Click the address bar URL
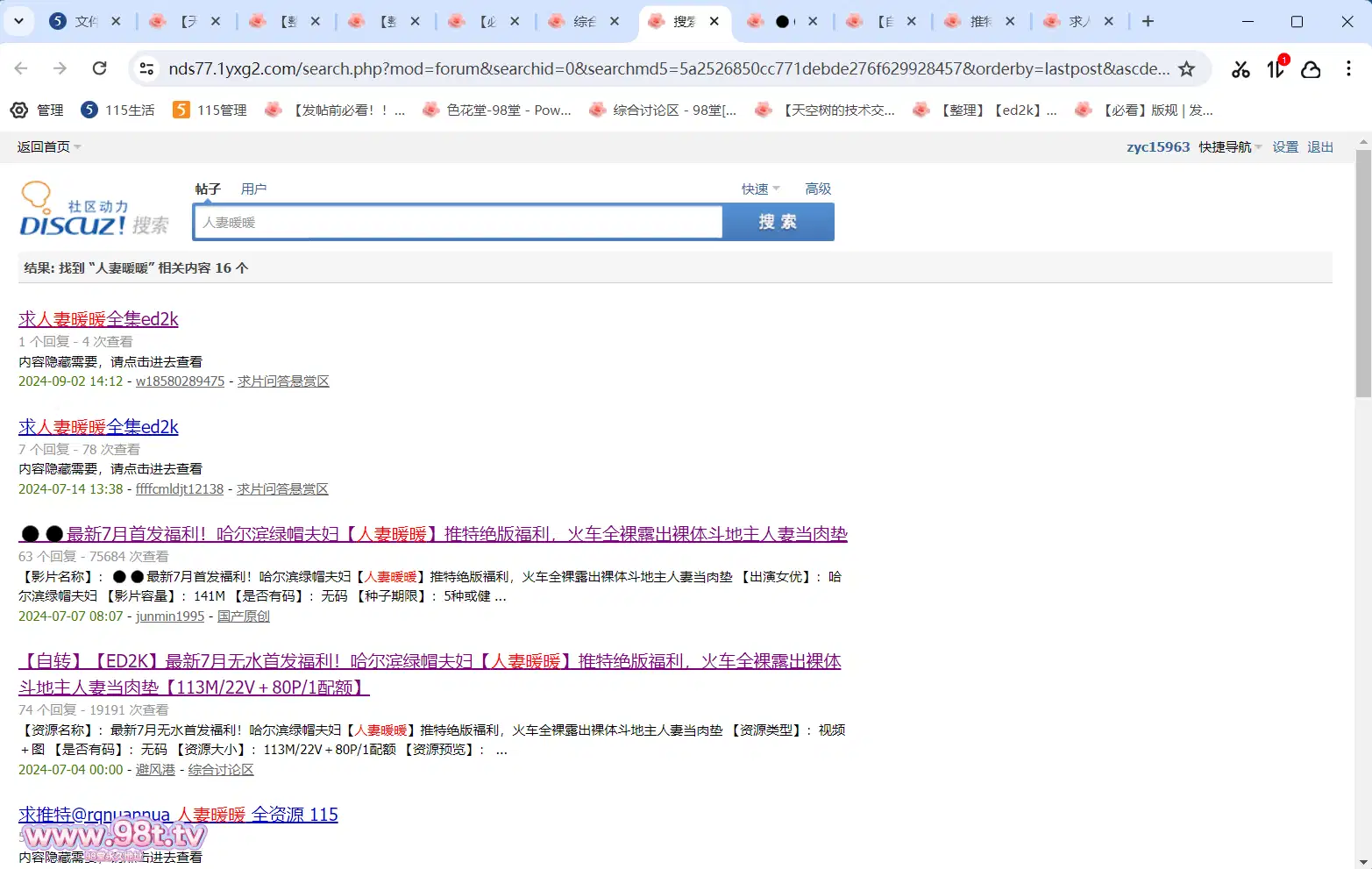 click(668, 68)
